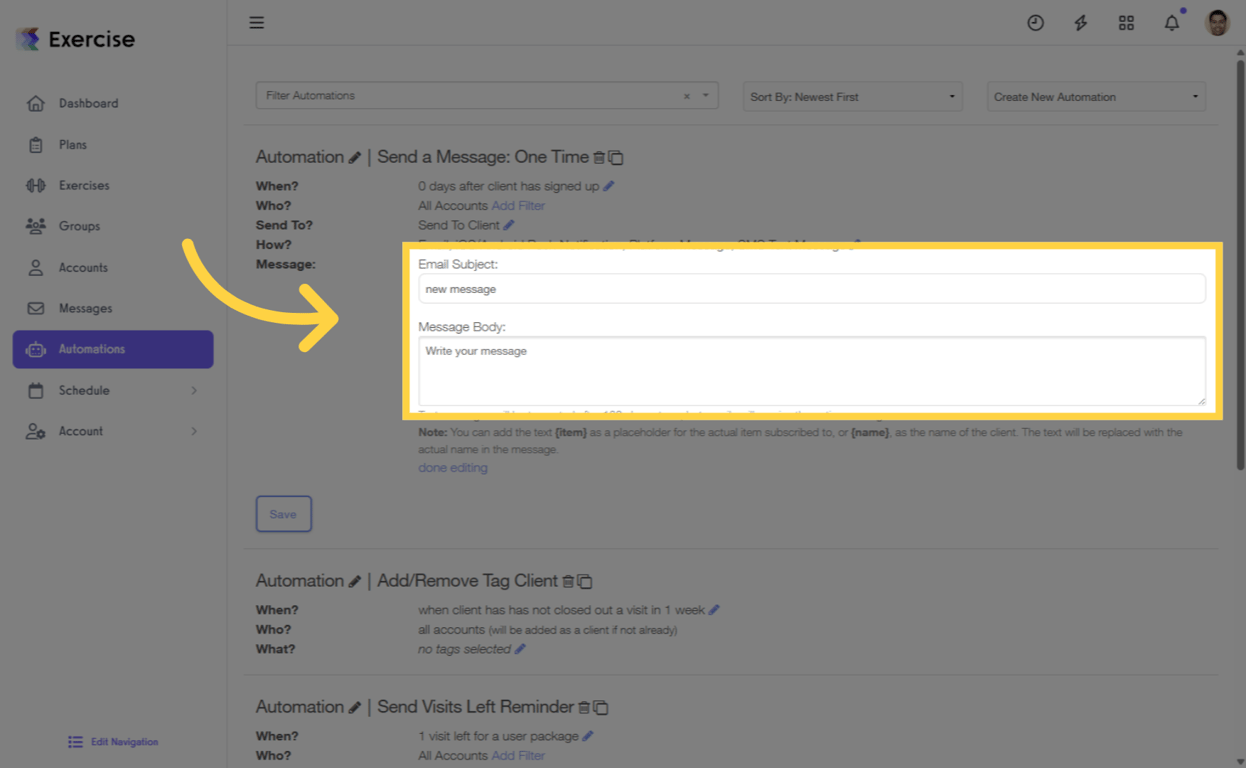The image size is (1246, 768).
Task: Click the done editing link
Action: [453, 468]
